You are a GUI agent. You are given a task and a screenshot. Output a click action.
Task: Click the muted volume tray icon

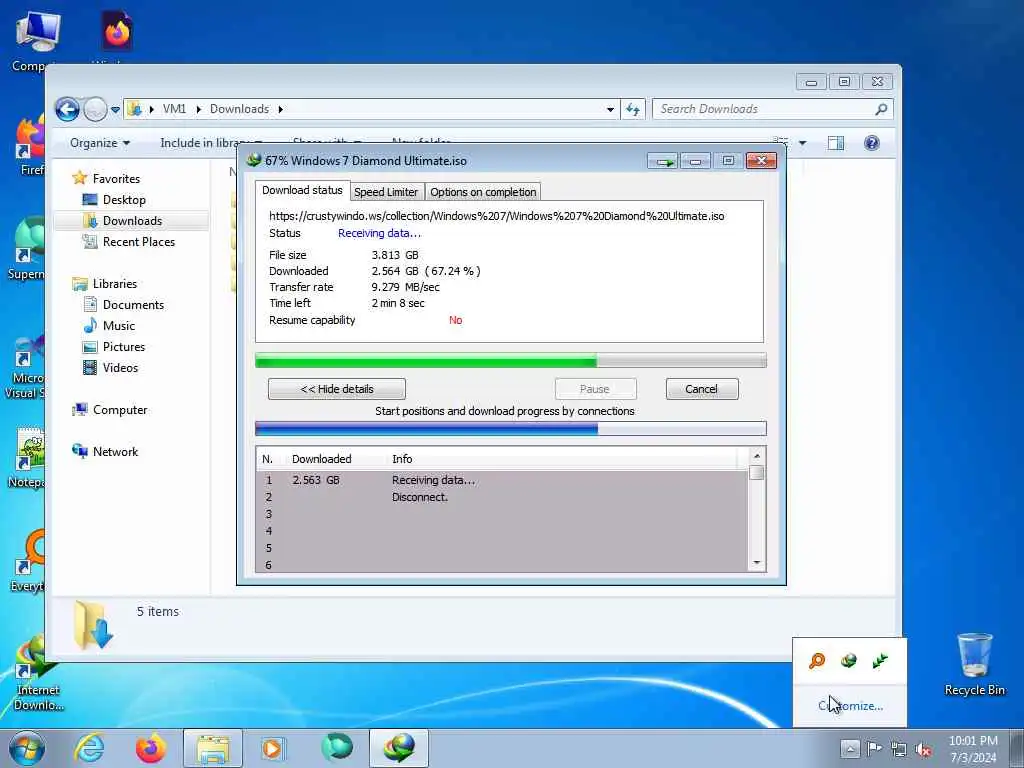pos(923,750)
